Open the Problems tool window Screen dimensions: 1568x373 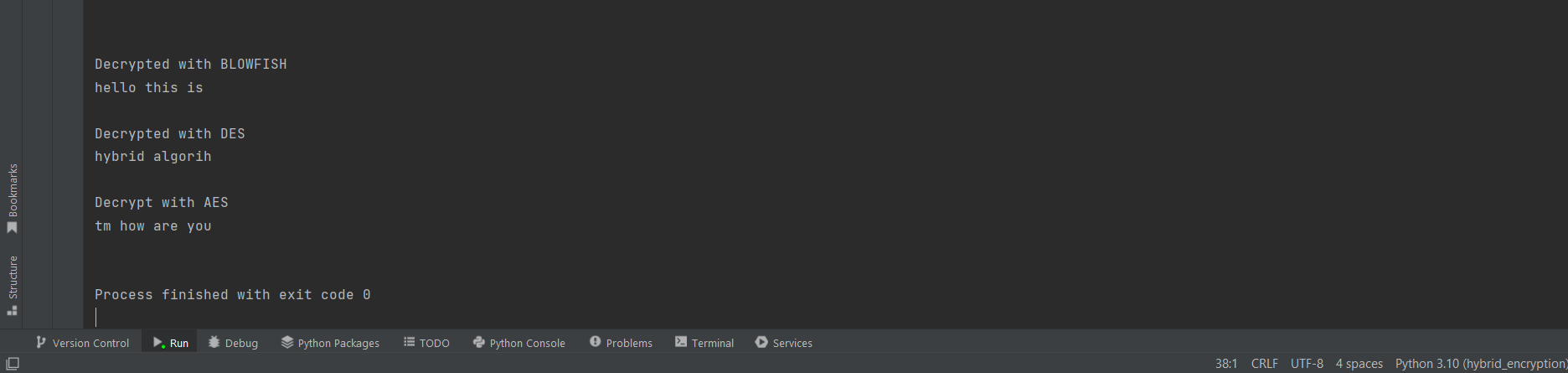click(x=621, y=343)
